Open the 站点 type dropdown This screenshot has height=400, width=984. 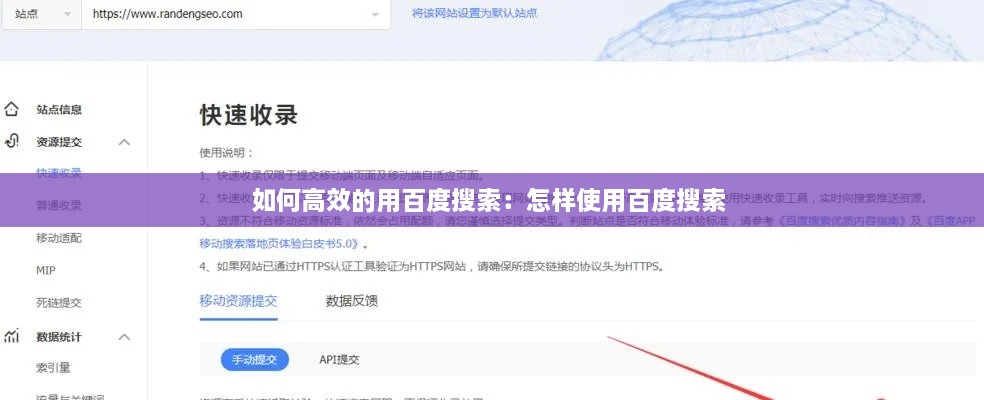tap(41, 14)
